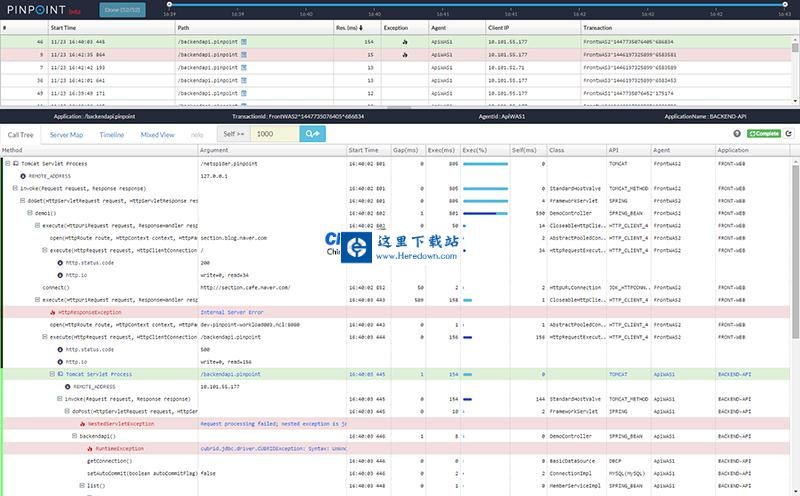The width and height of the screenshot is (800, 496).
Task: Sort by the Start Time column header
Action: click(x=63, y=28)
